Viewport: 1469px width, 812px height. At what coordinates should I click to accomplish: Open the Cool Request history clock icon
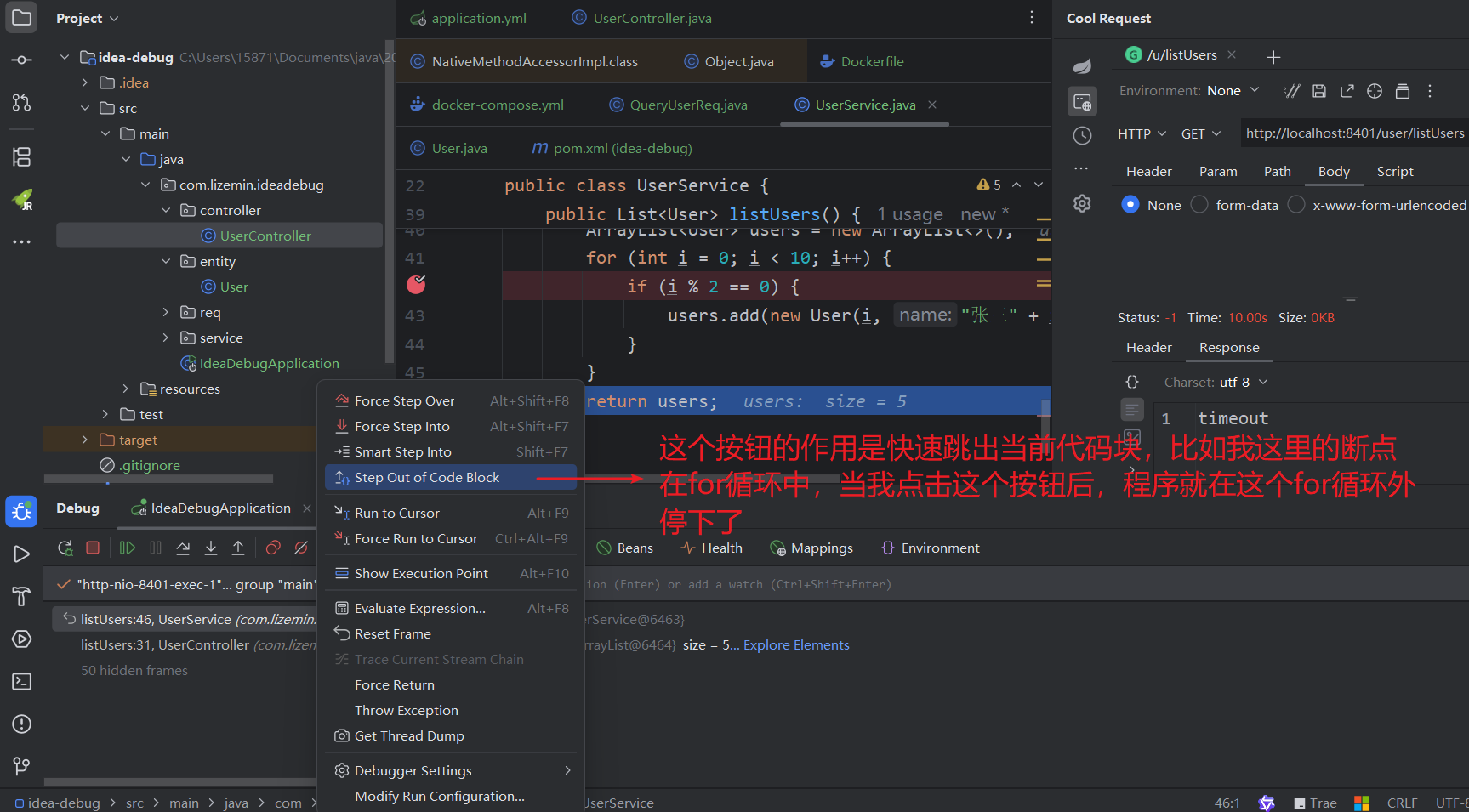1082,135
